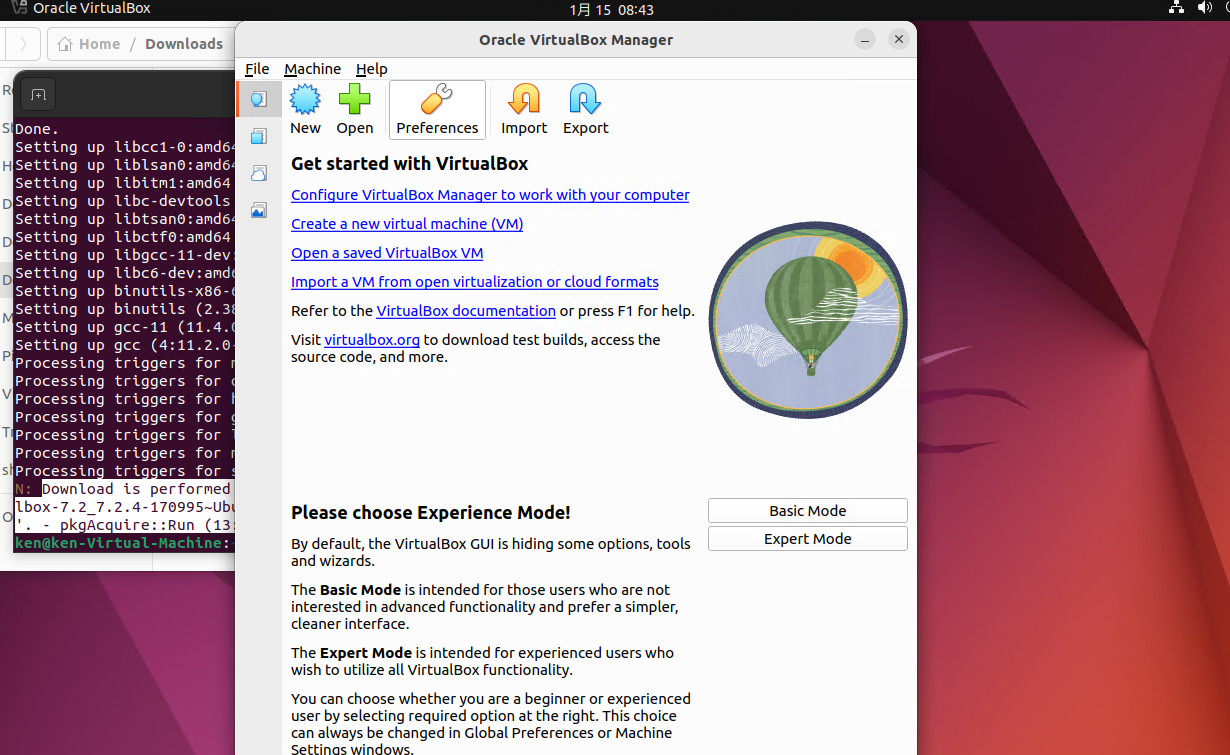Open the Machine menu
The image size is (1230, 755).
click(x=312, y=69)
